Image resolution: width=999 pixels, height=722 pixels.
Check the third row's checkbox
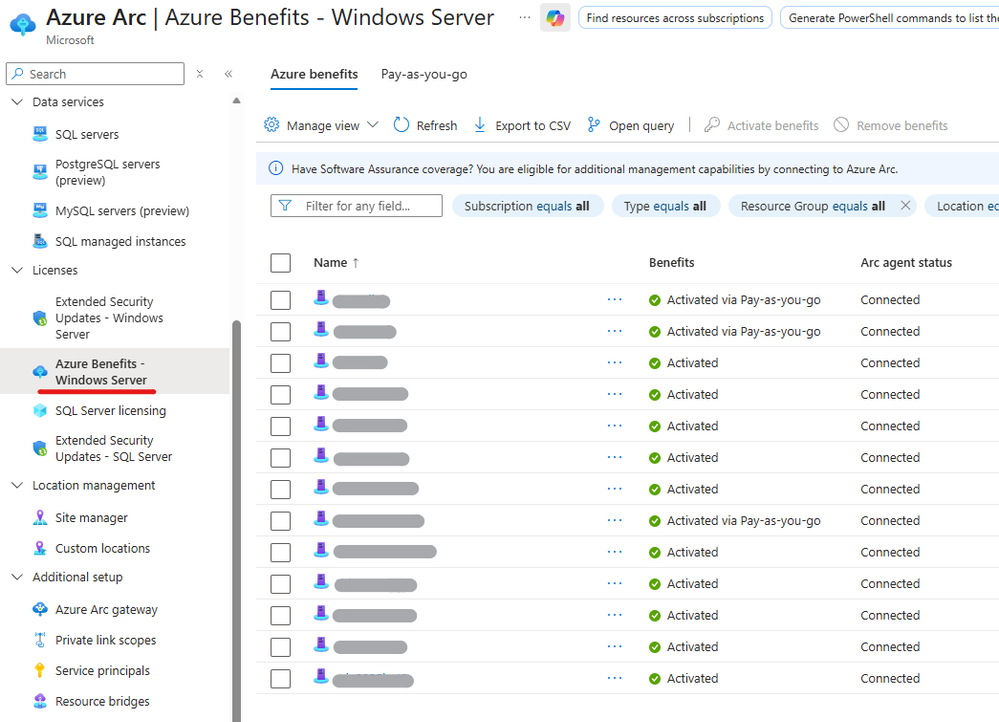pos(280,363)
